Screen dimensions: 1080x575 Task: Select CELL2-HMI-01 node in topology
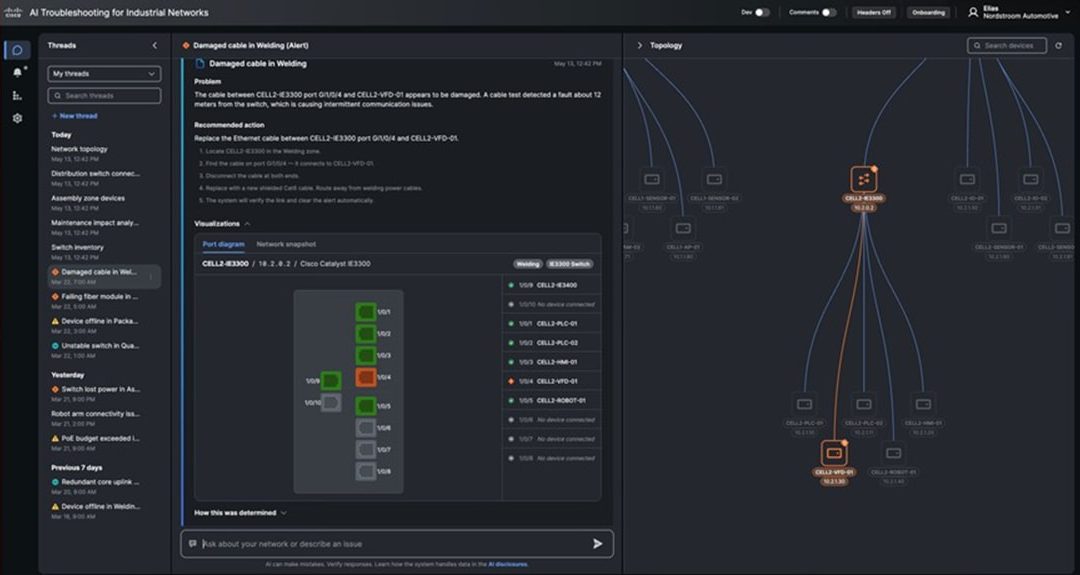(x=923, y=404)
